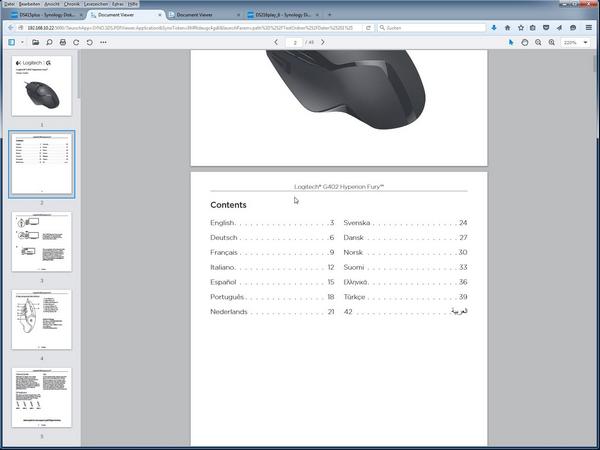Click the Contents heading text

(x=228, y=205)
